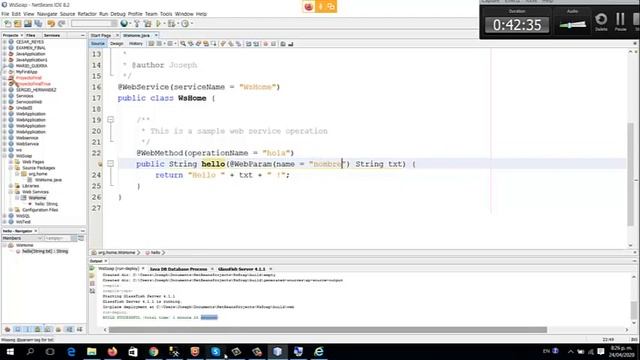Toggle code fold at line 19 comment
Viewport: 640px width, 360px height.
[x=110, y=120]
